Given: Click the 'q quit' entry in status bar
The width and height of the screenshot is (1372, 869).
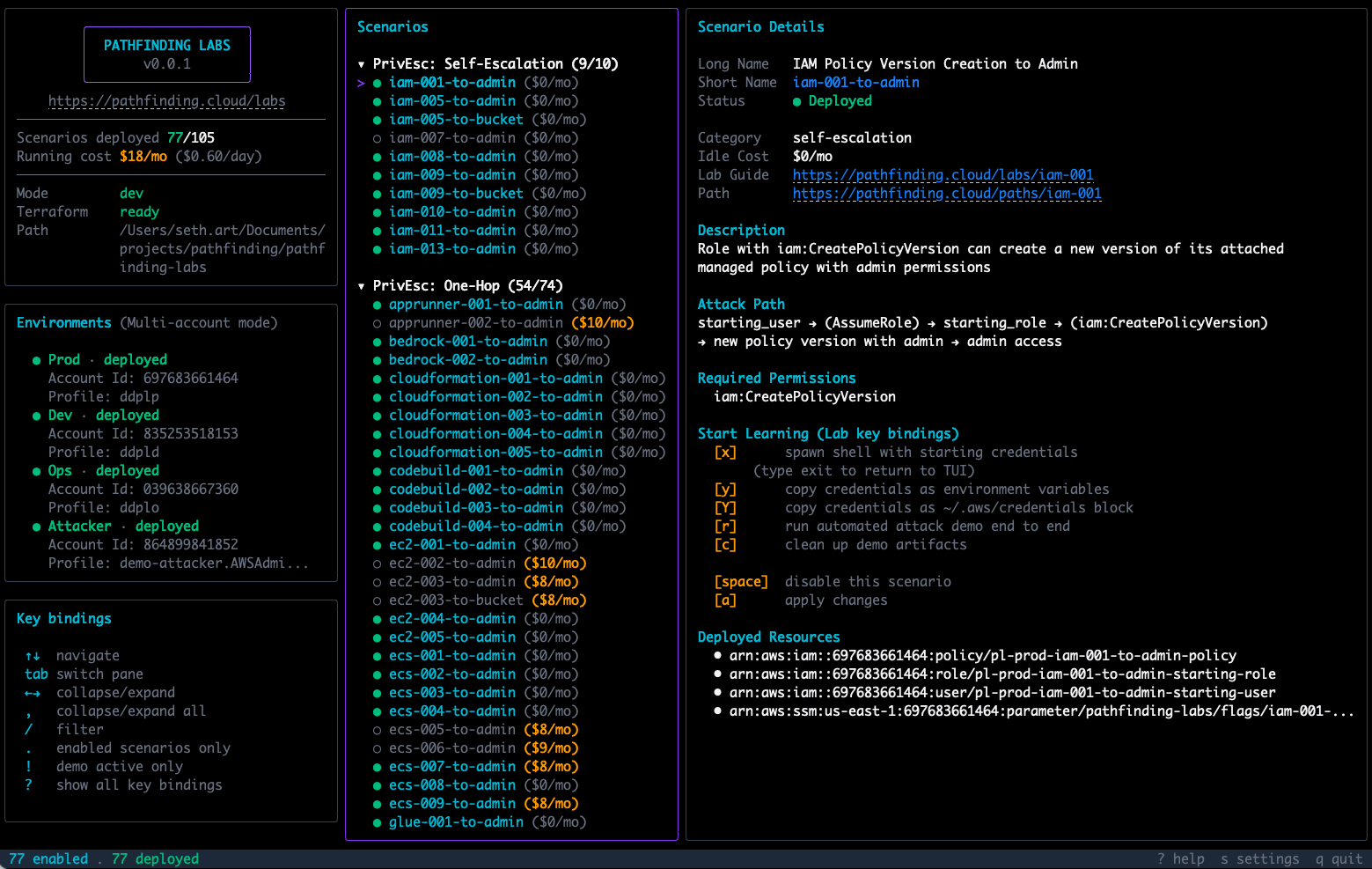Looking at the screenshot, I should (x=1339, y=859).
